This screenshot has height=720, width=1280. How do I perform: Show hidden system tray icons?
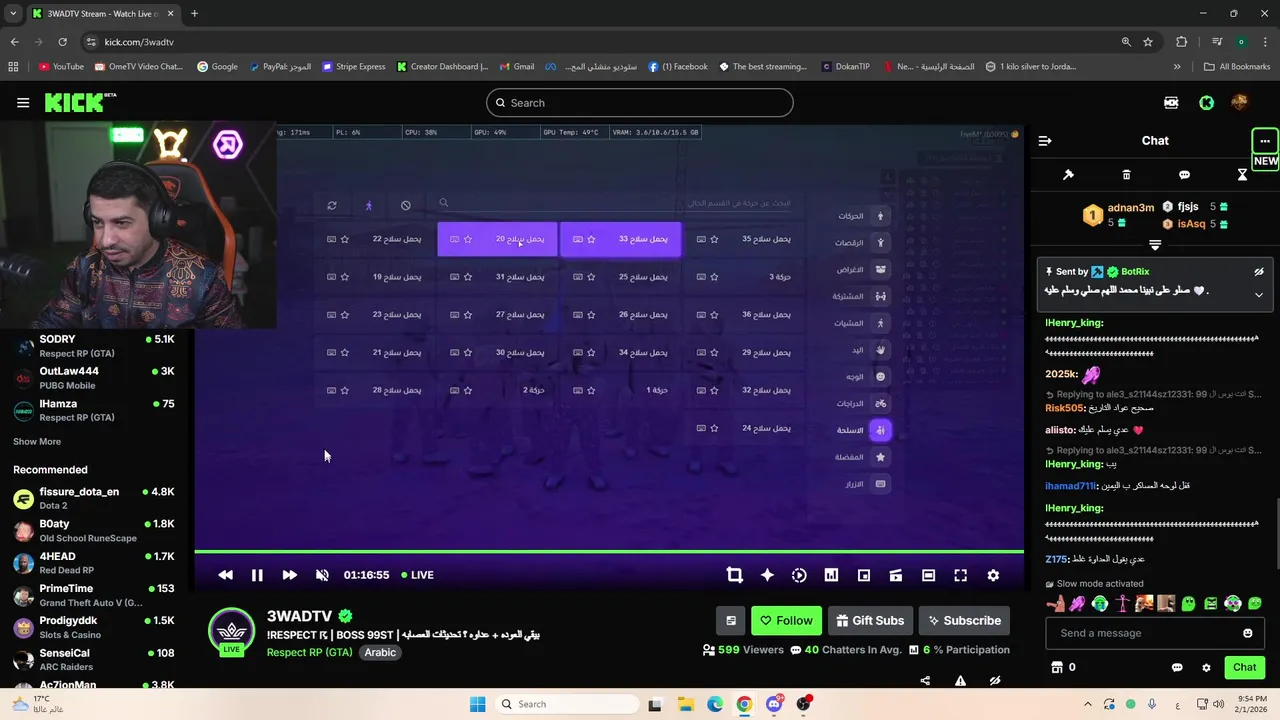tap(1088, 704)
